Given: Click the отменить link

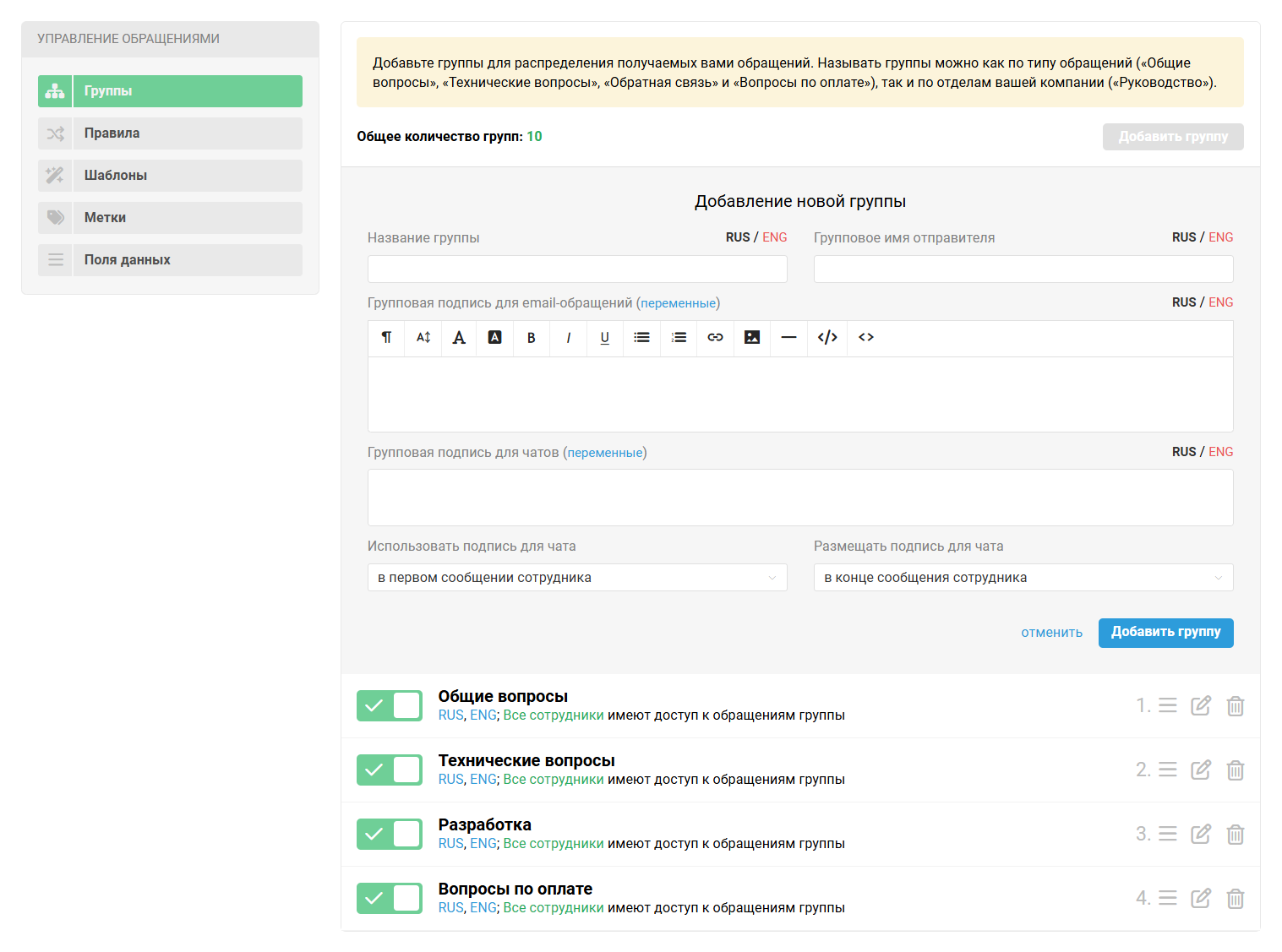Looking at the screenshot, I should pyautogui.click(x=1051, y=633).
